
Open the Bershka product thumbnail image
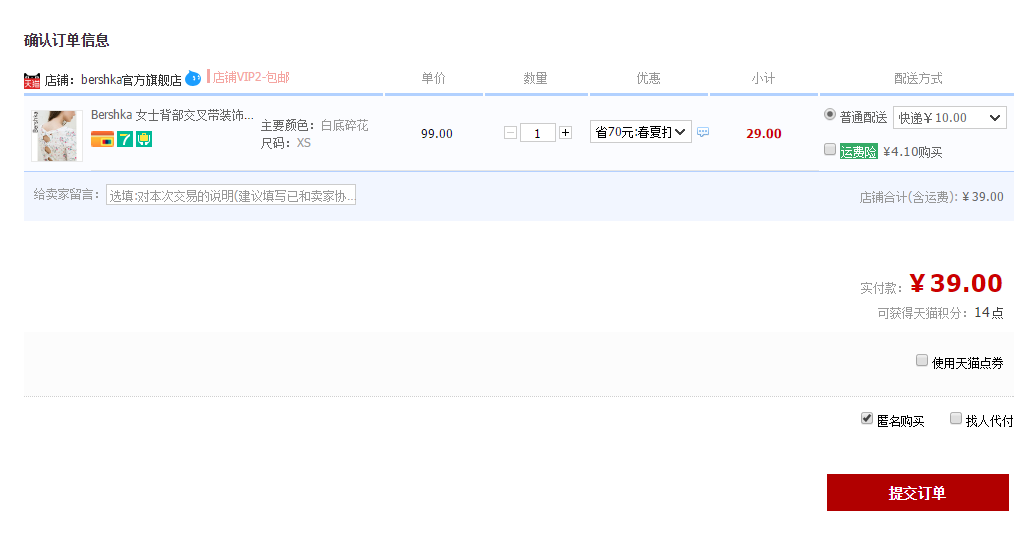(57, 136)
